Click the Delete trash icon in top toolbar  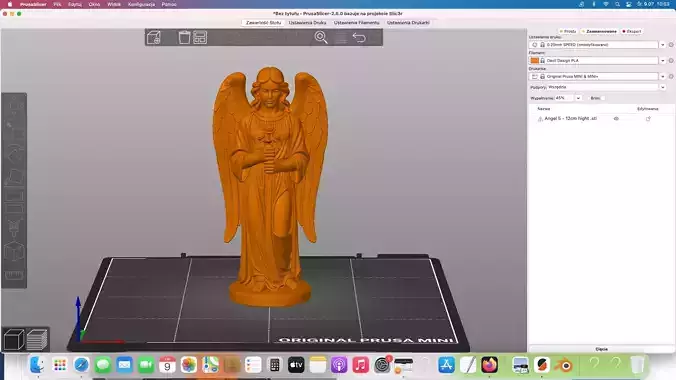[x=184, y=38]
